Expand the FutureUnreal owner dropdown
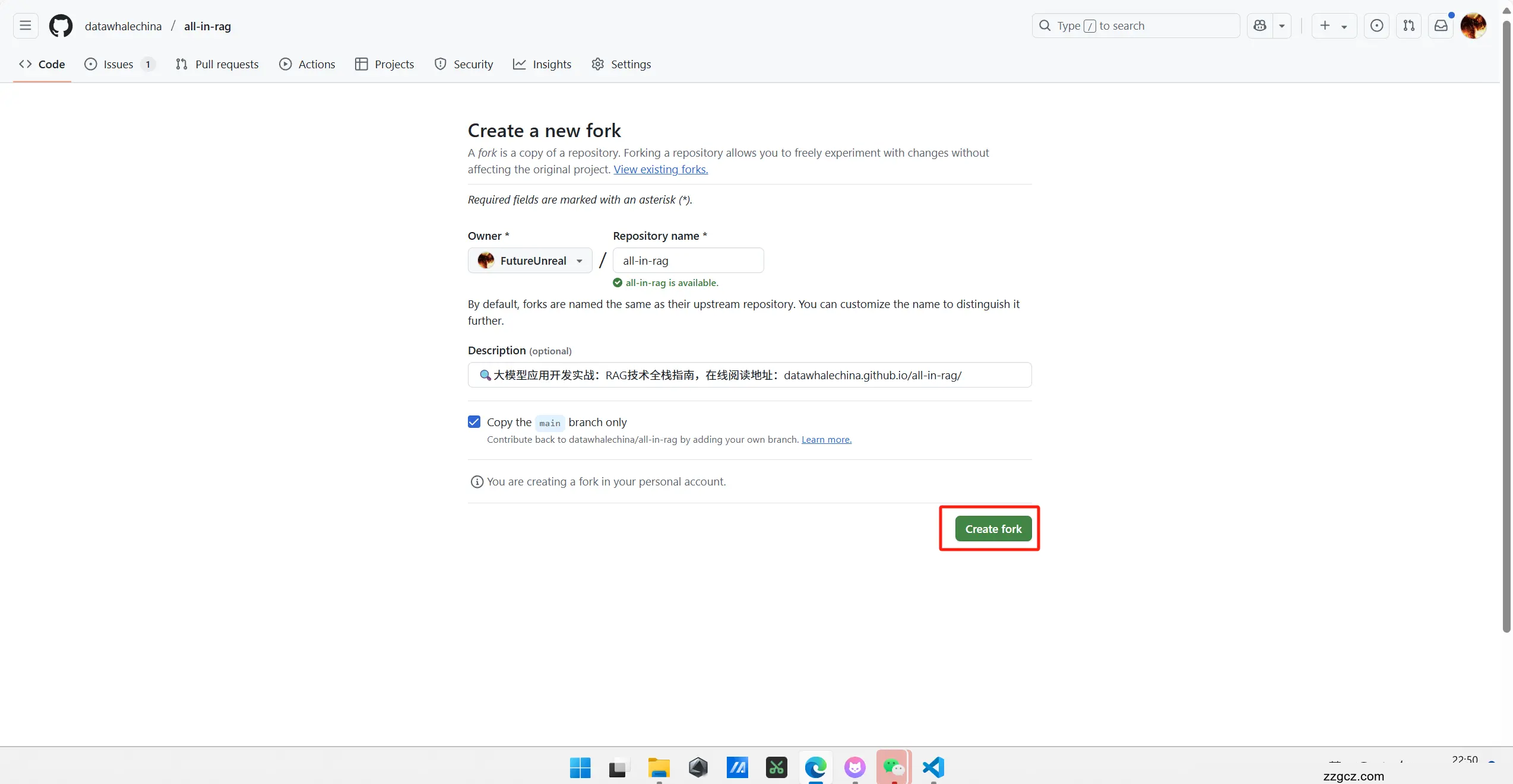The width and height of the screenshot is (1513, 784). pyautogui.click(x=530, y=261)
